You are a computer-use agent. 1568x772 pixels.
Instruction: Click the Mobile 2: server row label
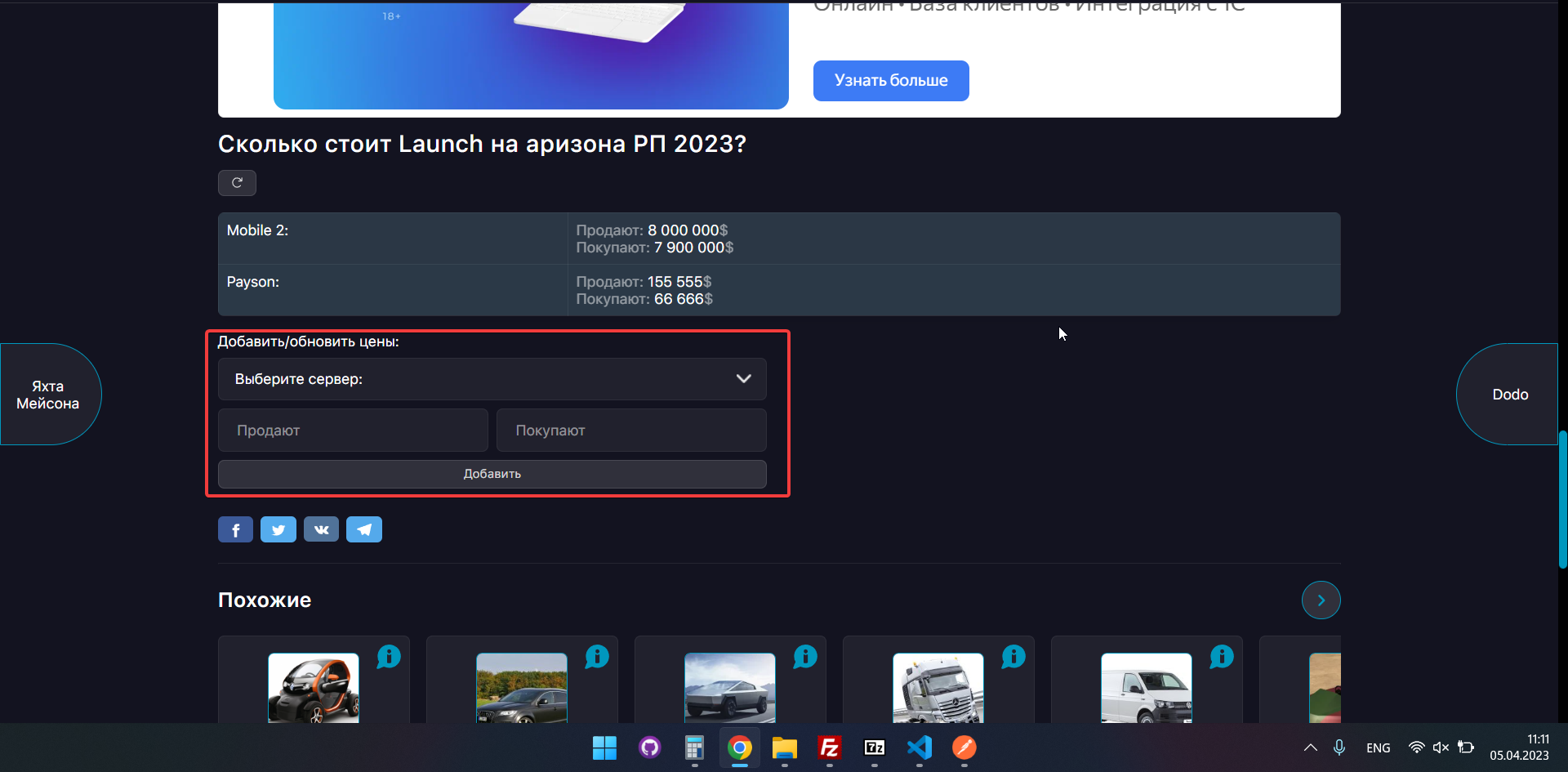(257, 230)
